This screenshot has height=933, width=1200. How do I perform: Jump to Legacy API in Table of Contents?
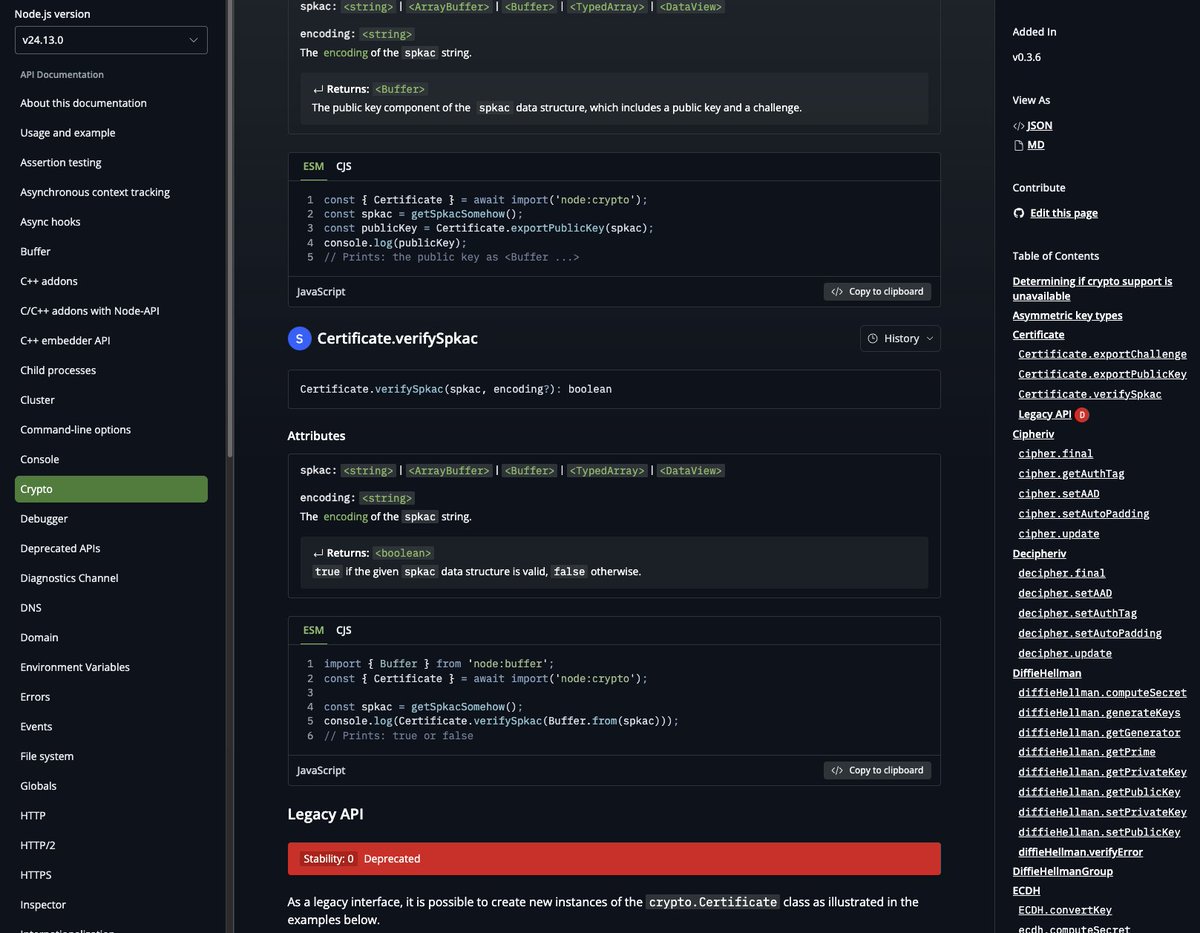click(x=1044, y=415)
